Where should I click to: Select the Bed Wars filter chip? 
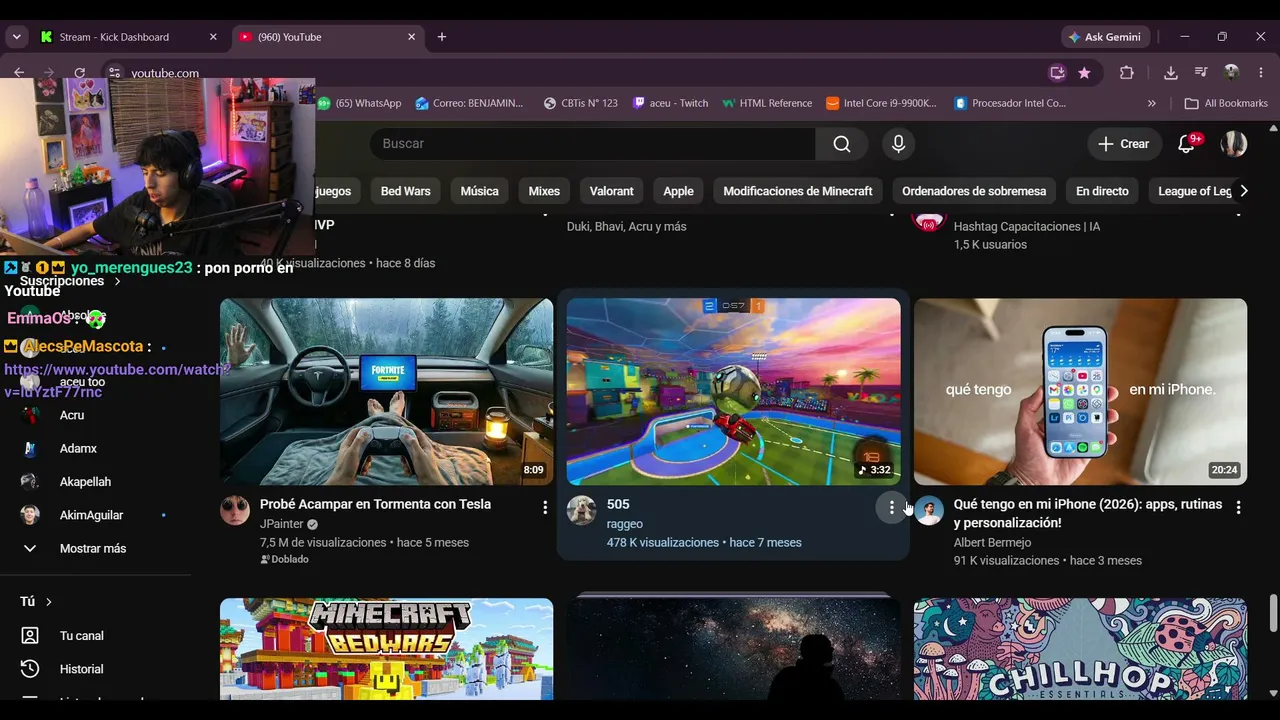(x=405, y=191)
